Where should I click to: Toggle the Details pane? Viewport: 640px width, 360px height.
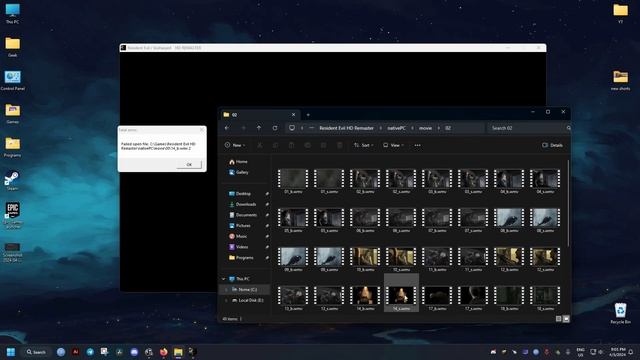coord(552,145)
